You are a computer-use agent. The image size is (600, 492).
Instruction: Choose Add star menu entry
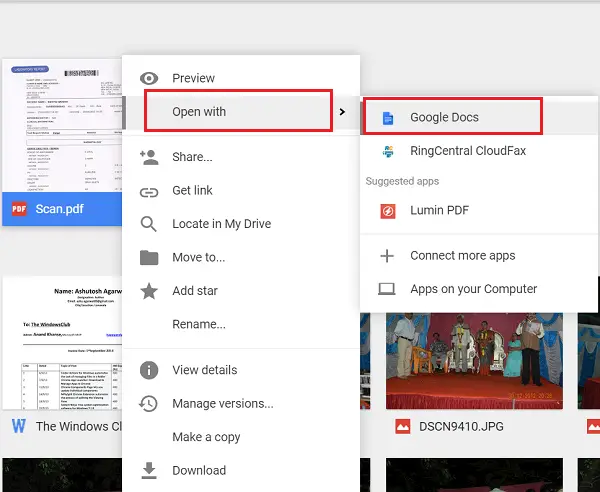241,291
